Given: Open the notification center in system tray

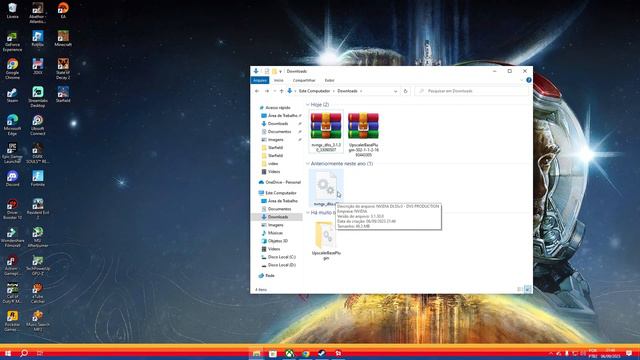Looking at the screenshot, I should (629, 353).
